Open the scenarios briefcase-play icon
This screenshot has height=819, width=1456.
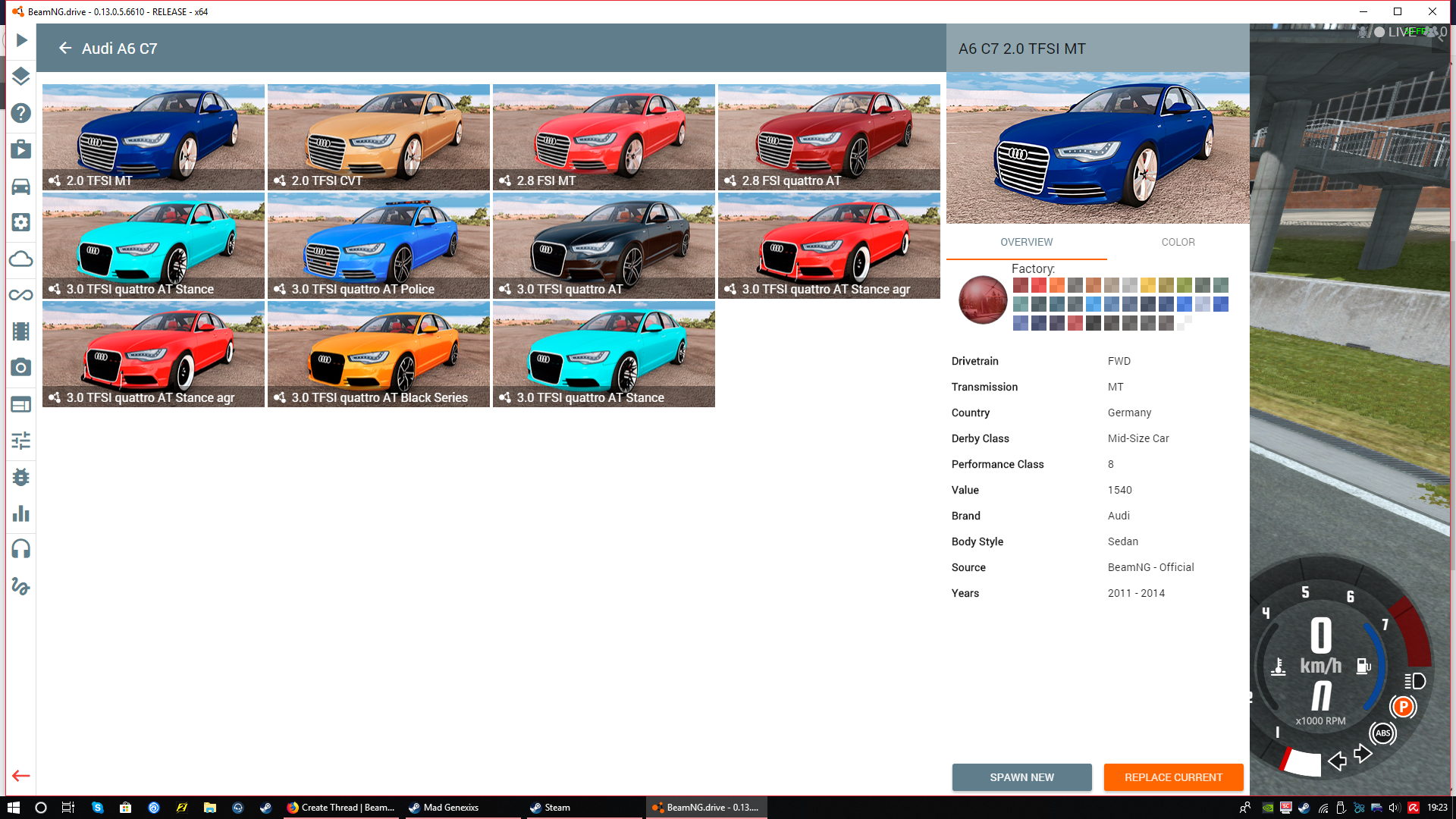(21, 149)
